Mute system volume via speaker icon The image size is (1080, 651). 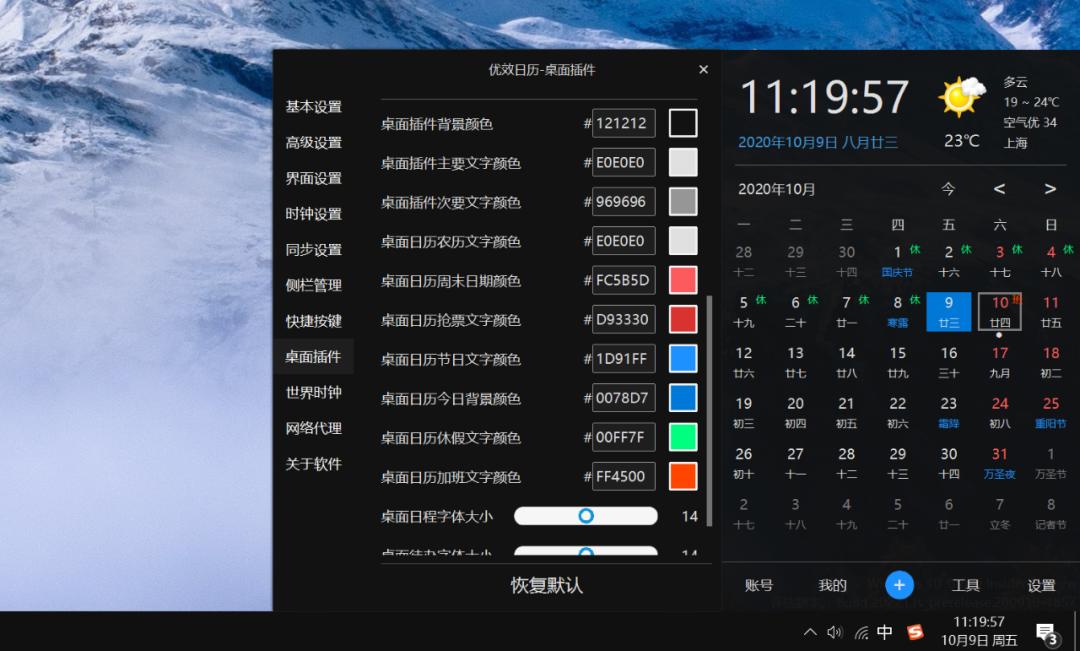tap(835, 632)
